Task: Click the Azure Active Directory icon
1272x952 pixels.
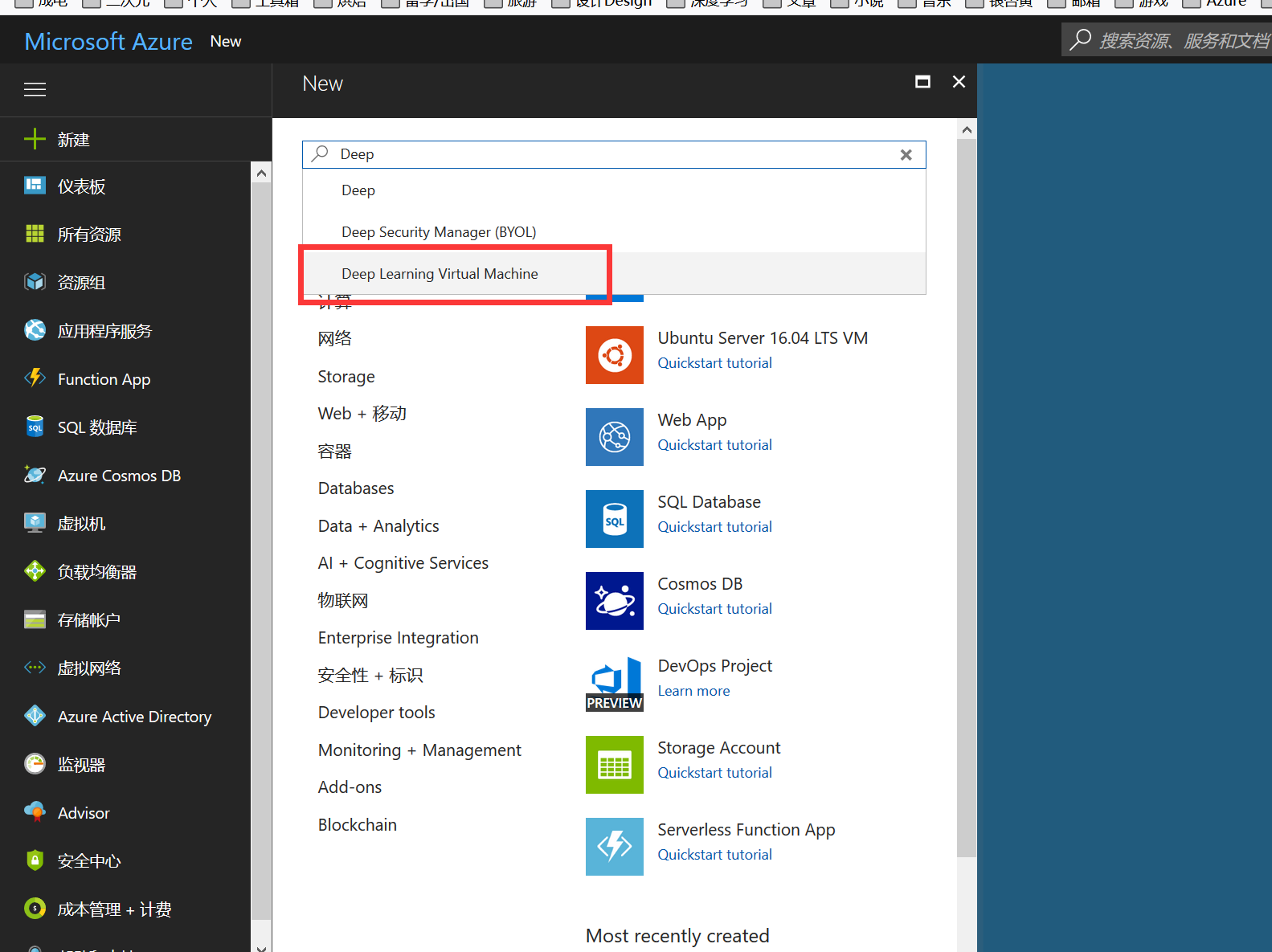Action: click(x=35, y=716)
